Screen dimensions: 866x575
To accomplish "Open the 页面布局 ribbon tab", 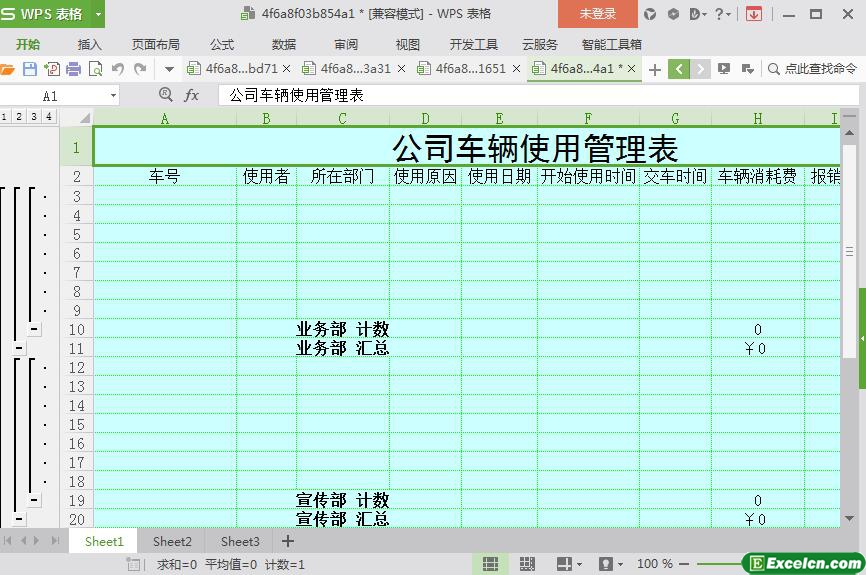I will (x=156, y=44).
